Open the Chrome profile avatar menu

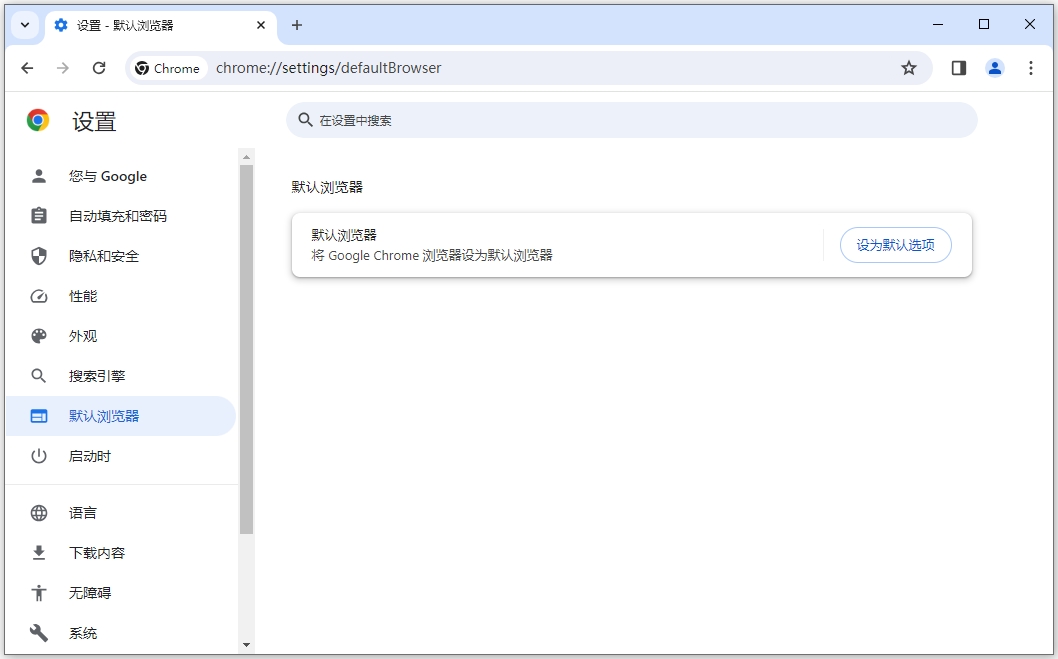coord(994,67)
